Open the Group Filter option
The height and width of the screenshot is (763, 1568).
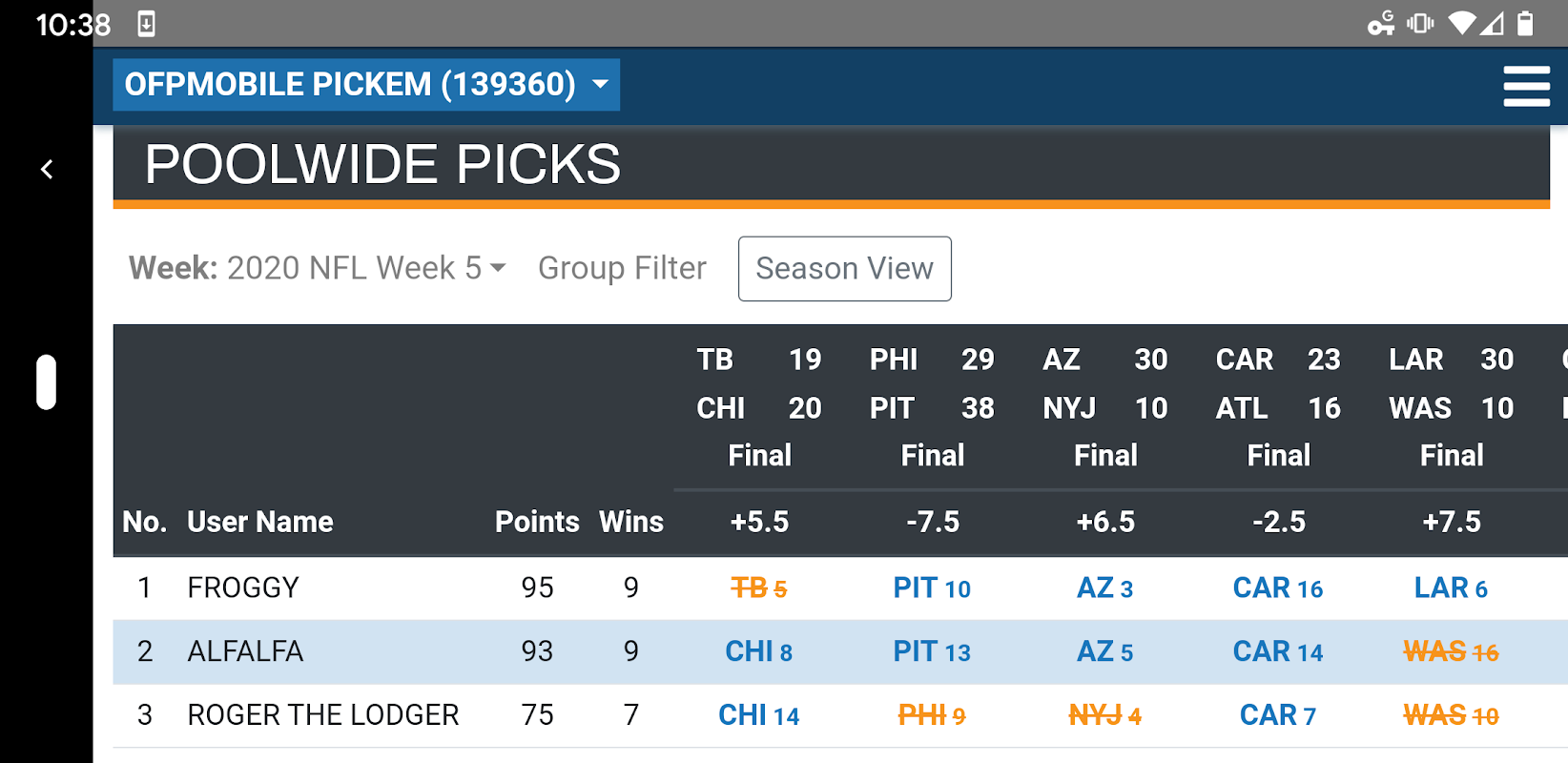(x=622, y=269)
